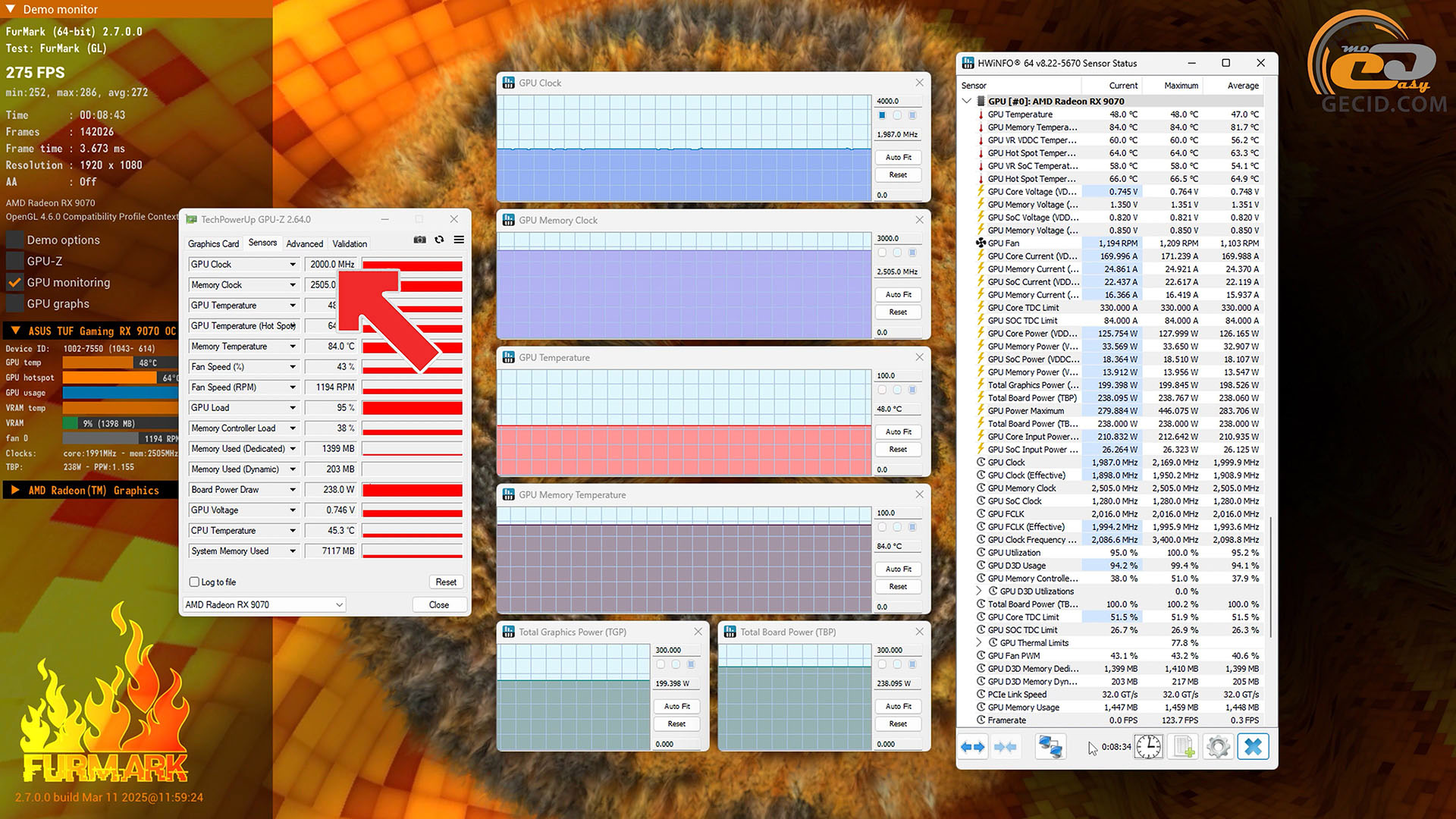This screenshot has width=1456, height=819.
Task: Collapse ASUS TUF Gaming RX 9070 section
Action: point(15,331)
